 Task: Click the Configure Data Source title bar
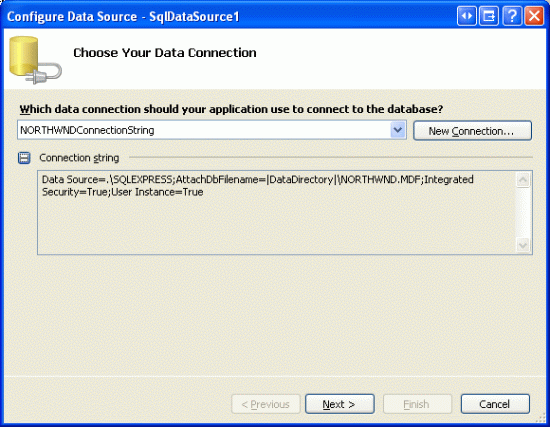(228, 16)
